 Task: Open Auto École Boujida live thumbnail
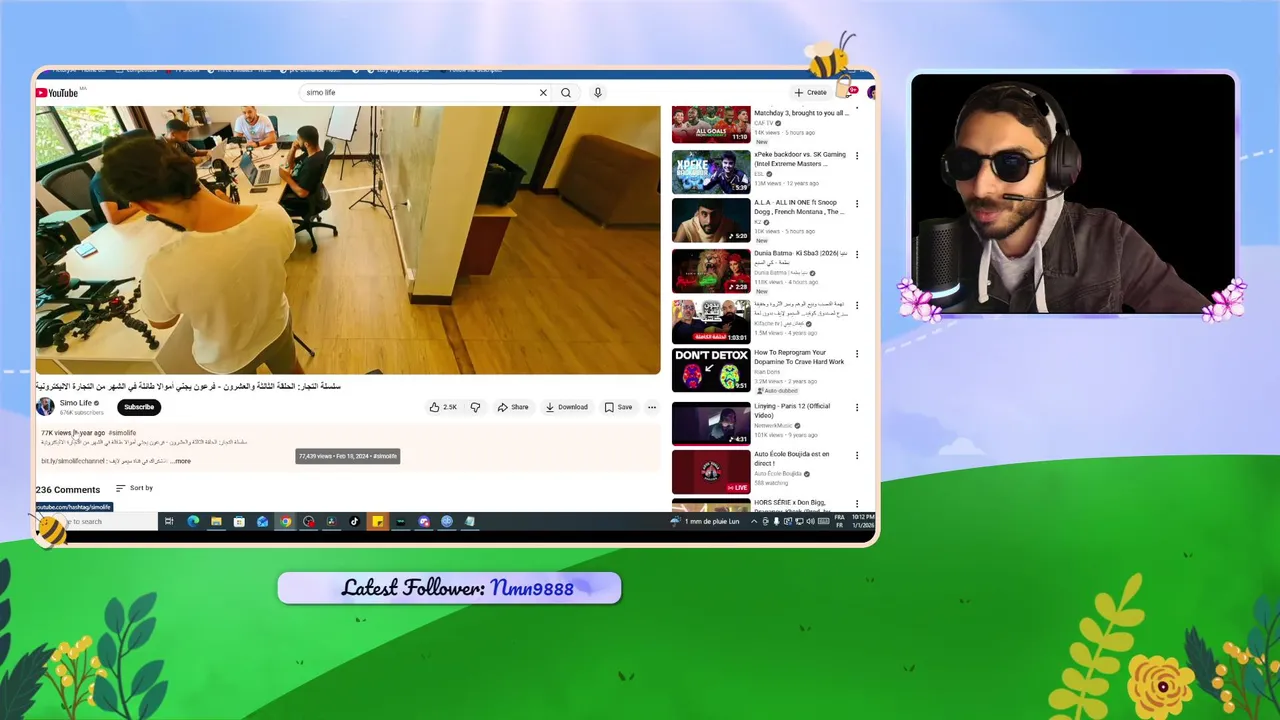(711, 472)
